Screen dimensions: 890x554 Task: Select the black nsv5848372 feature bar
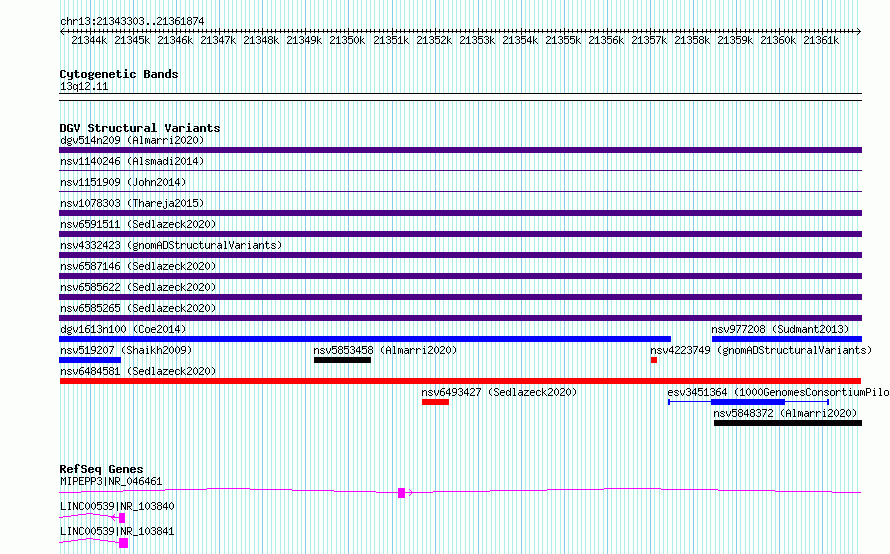(x=788, y=423)
